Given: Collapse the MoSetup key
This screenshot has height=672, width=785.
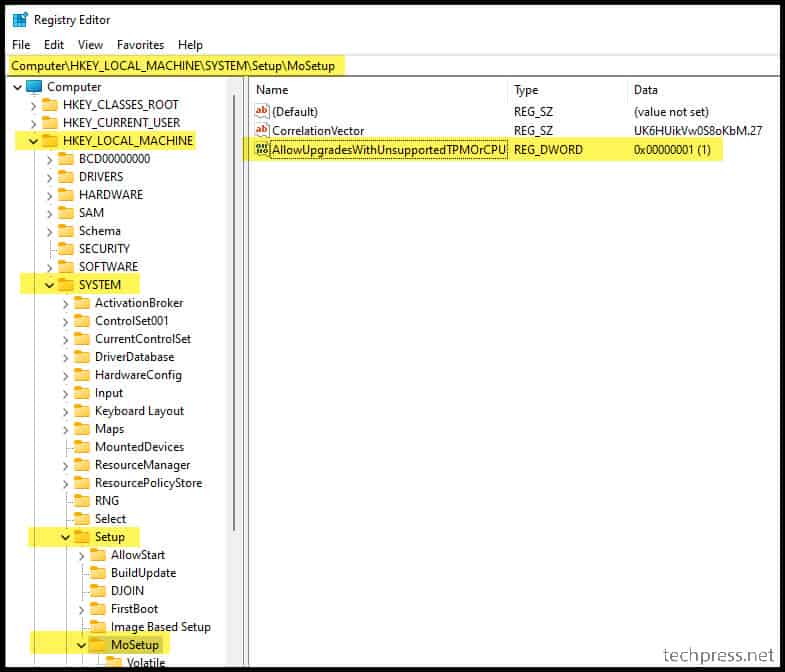Looking at the screenshot, I should click(x=82, y=646).
